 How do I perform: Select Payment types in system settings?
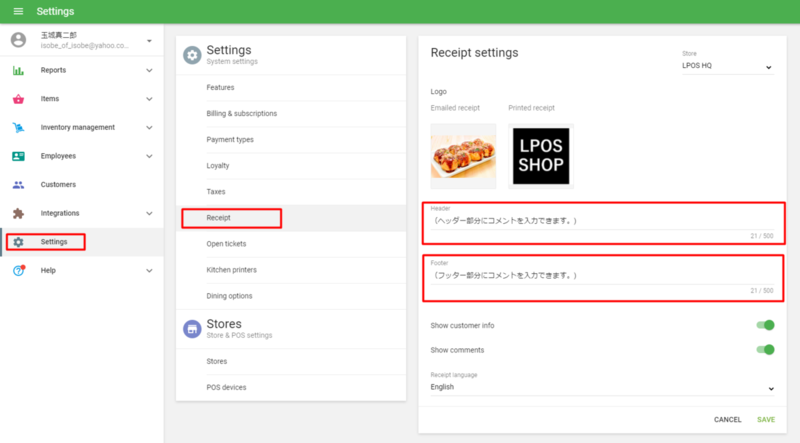[230, 139]
